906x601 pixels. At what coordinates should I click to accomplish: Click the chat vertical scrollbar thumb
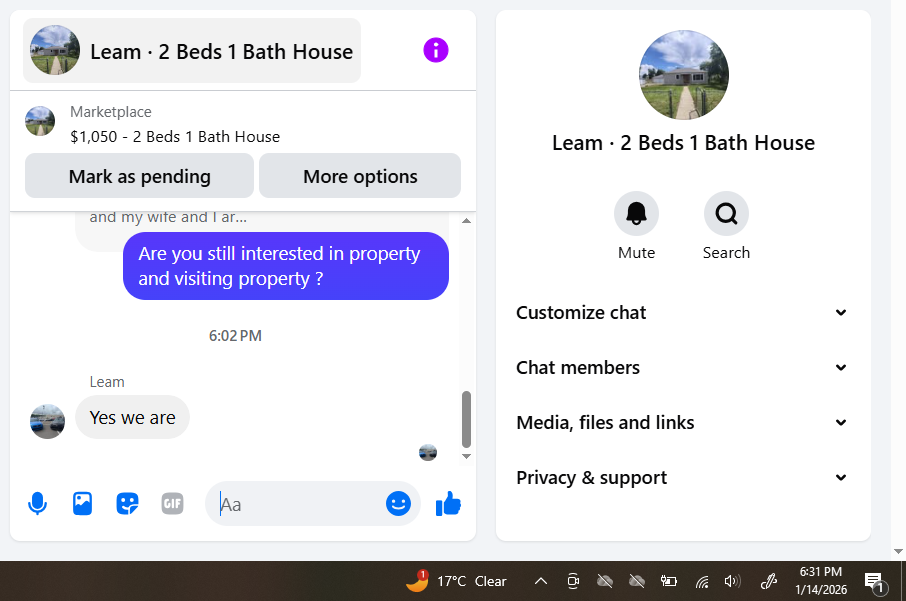(x=466, y=420)
